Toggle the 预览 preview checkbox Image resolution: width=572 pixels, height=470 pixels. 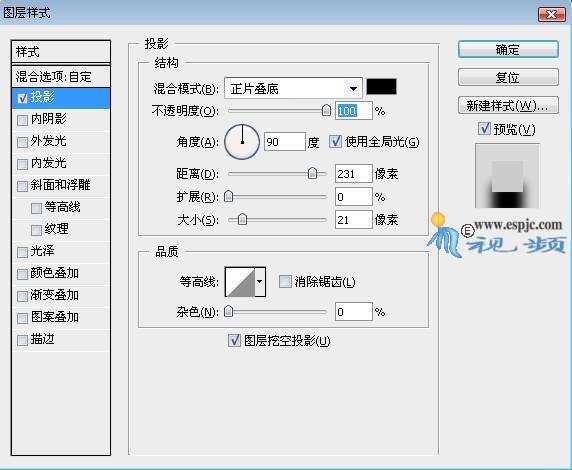[x=484, y=128]
